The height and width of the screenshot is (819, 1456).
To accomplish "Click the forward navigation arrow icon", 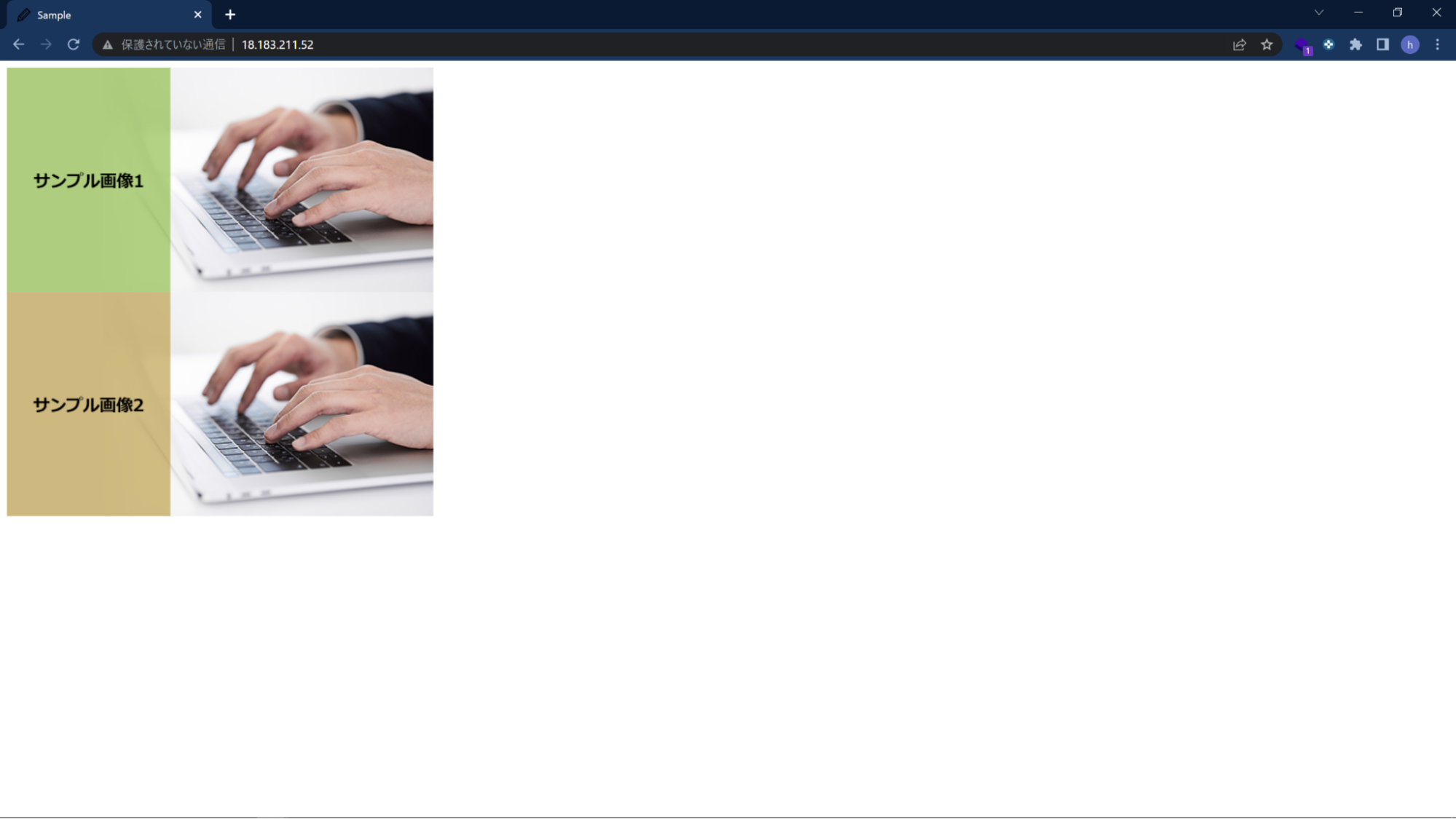I will coord(45,44).
